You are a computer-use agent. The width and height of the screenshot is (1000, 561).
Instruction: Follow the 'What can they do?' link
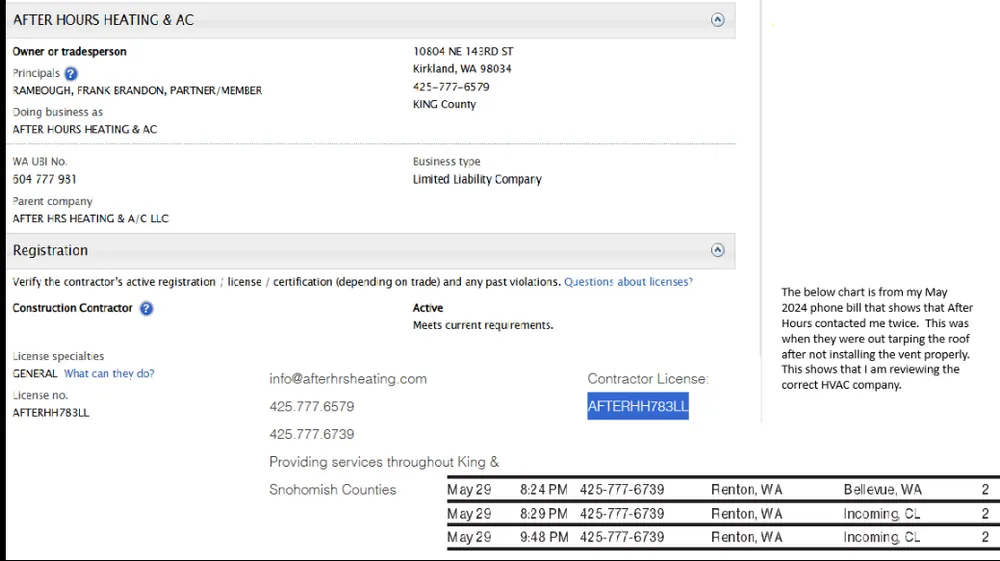109,374
